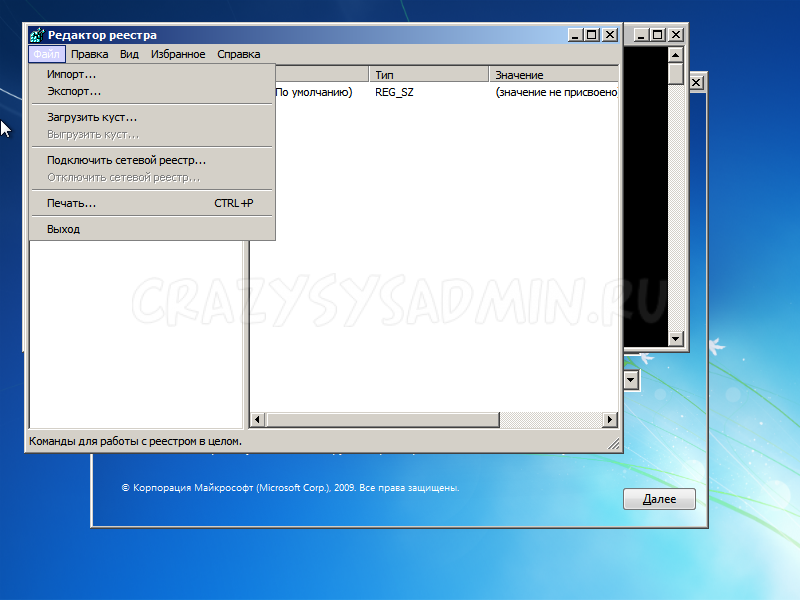Choose Экспорт... from the File menu

[74, 91]
